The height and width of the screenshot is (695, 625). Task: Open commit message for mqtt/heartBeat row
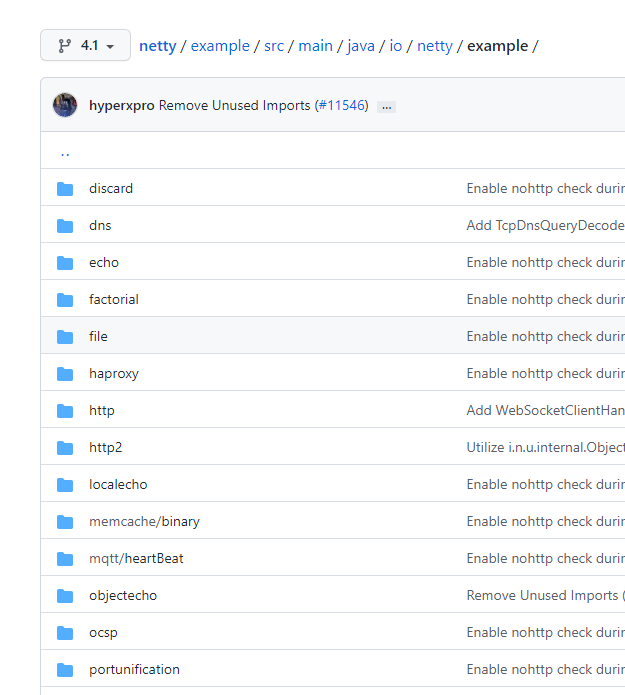click(546, 558)
